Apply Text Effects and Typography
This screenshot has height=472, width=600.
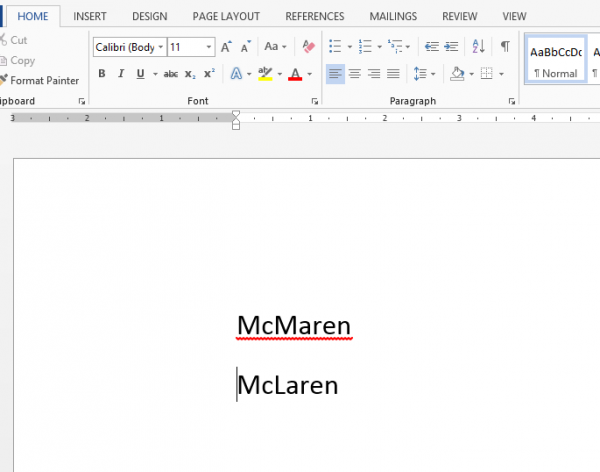click(236, 73)
